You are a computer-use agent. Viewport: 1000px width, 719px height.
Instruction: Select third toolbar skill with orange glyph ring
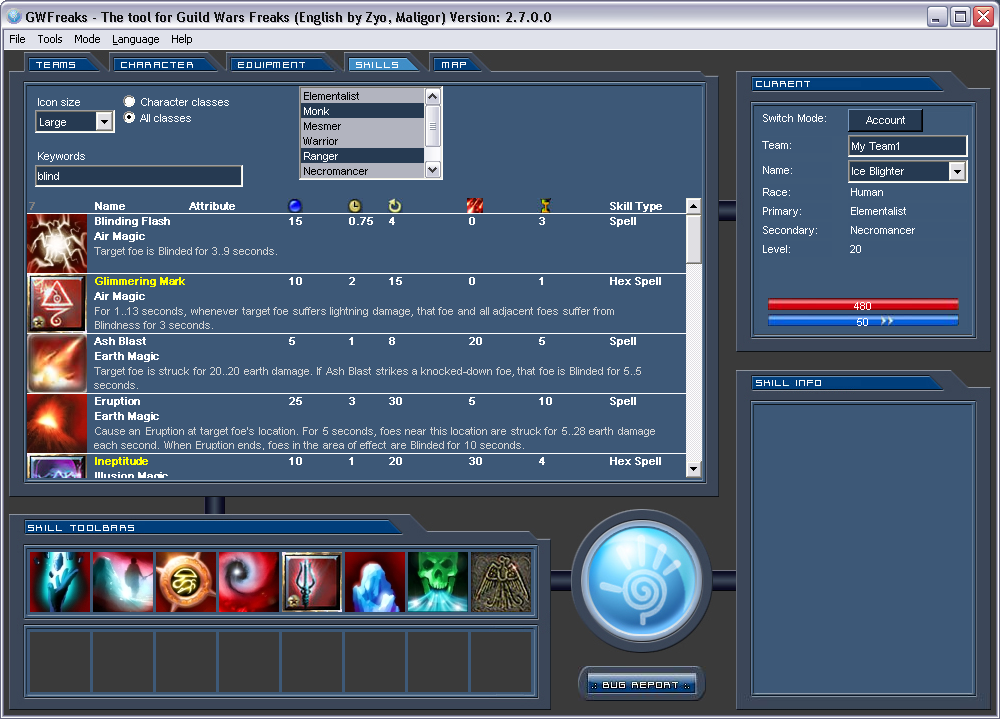[186, 582]
